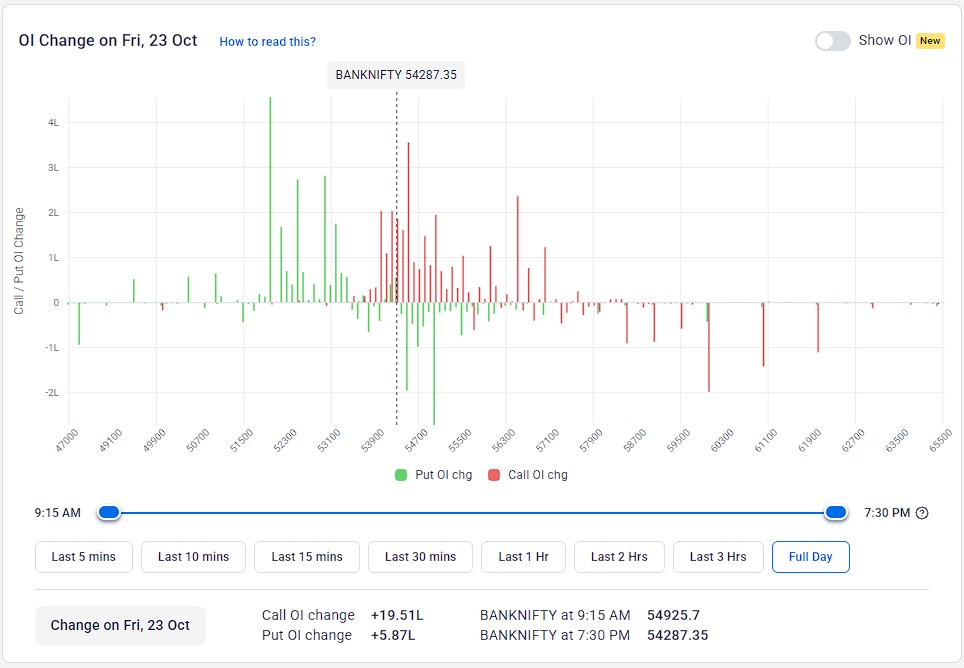Click the right time slider handle at 7:30 PM

[836, 513]
